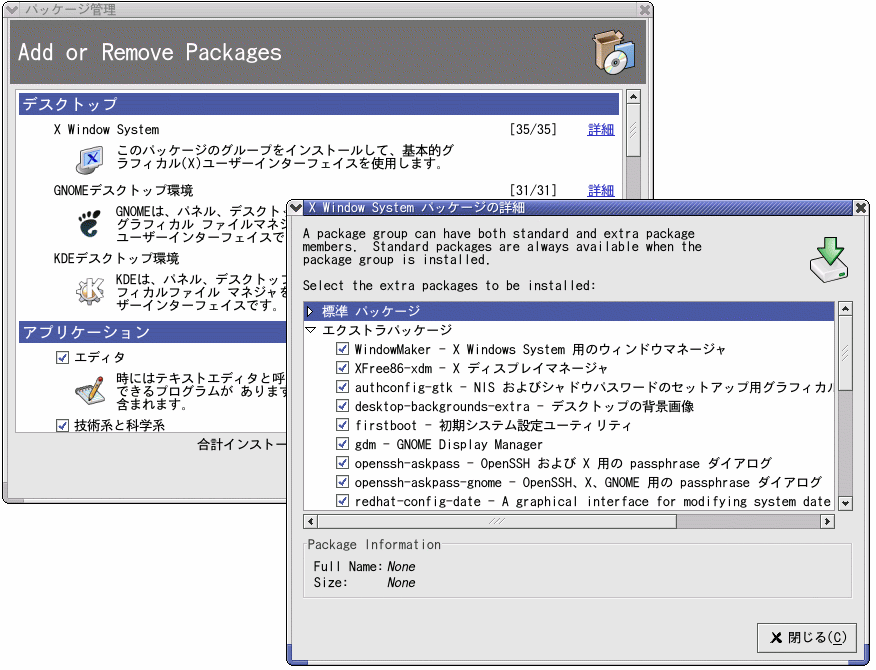The image size is (876, 670).
Task: Toggle the 技術系と科学系 checkbox
Action: tap(63, 426)
